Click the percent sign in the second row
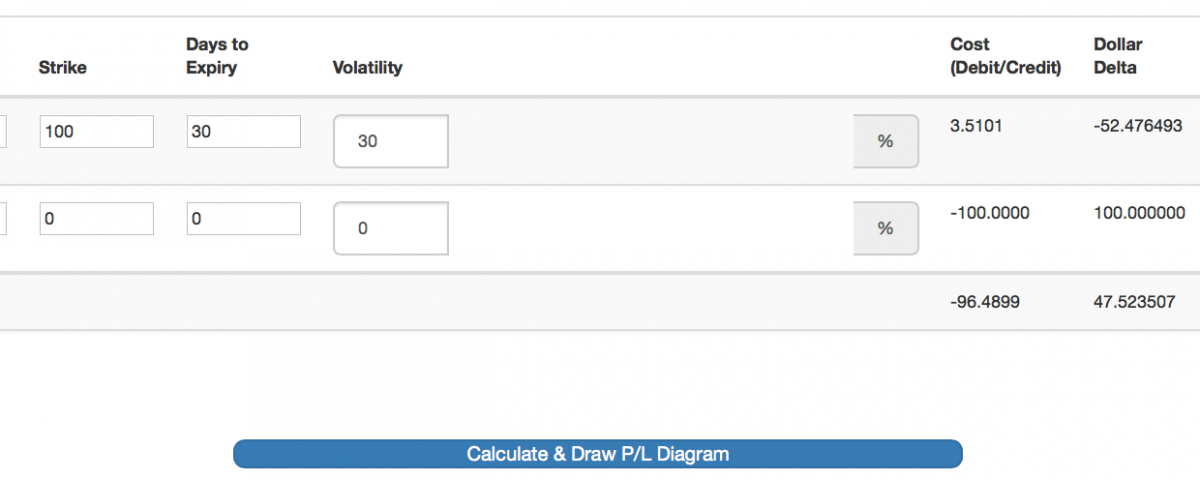Screen dimensions: 1200x480 885,228
